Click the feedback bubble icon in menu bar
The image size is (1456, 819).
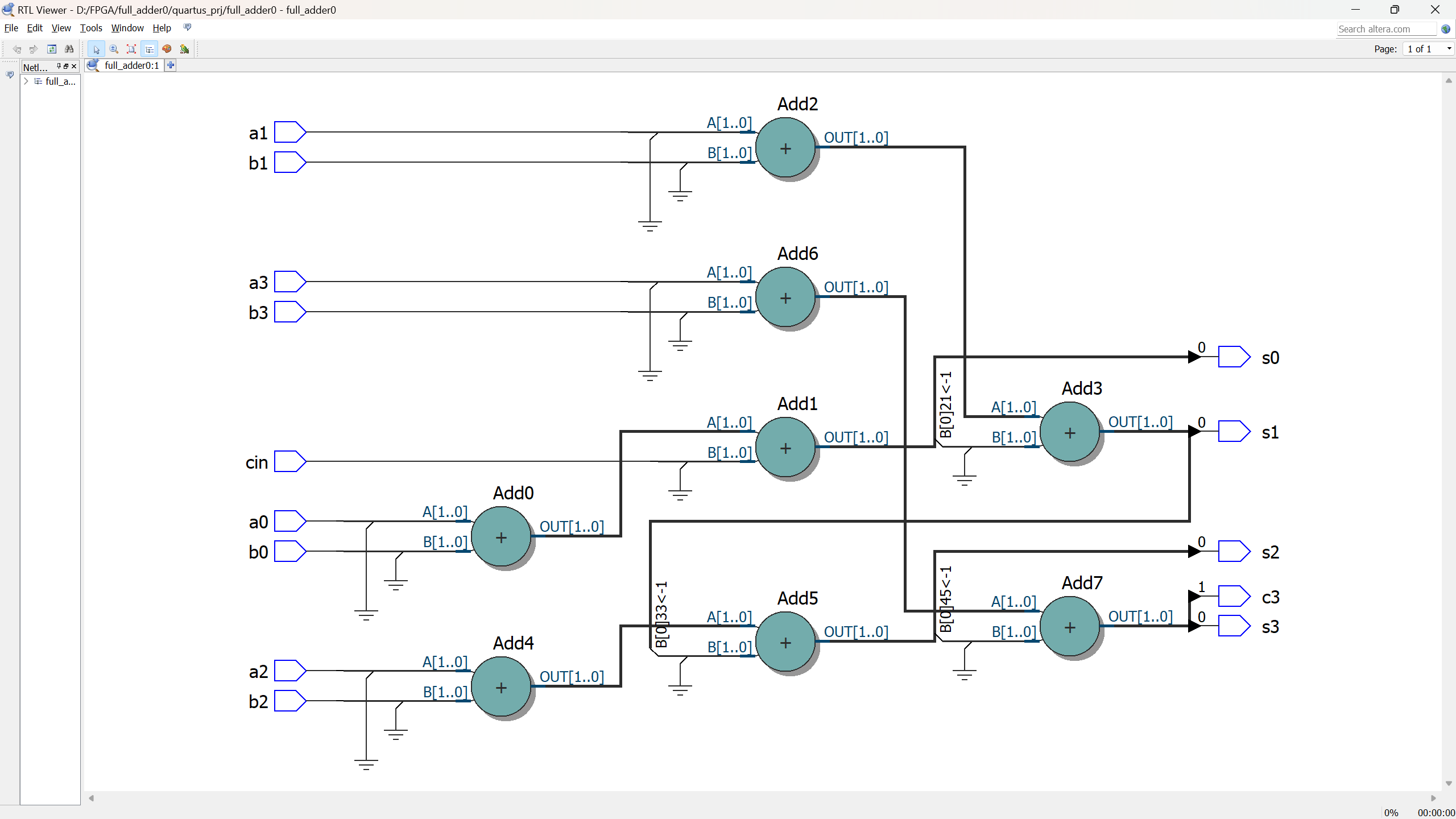tap(188, 27)
